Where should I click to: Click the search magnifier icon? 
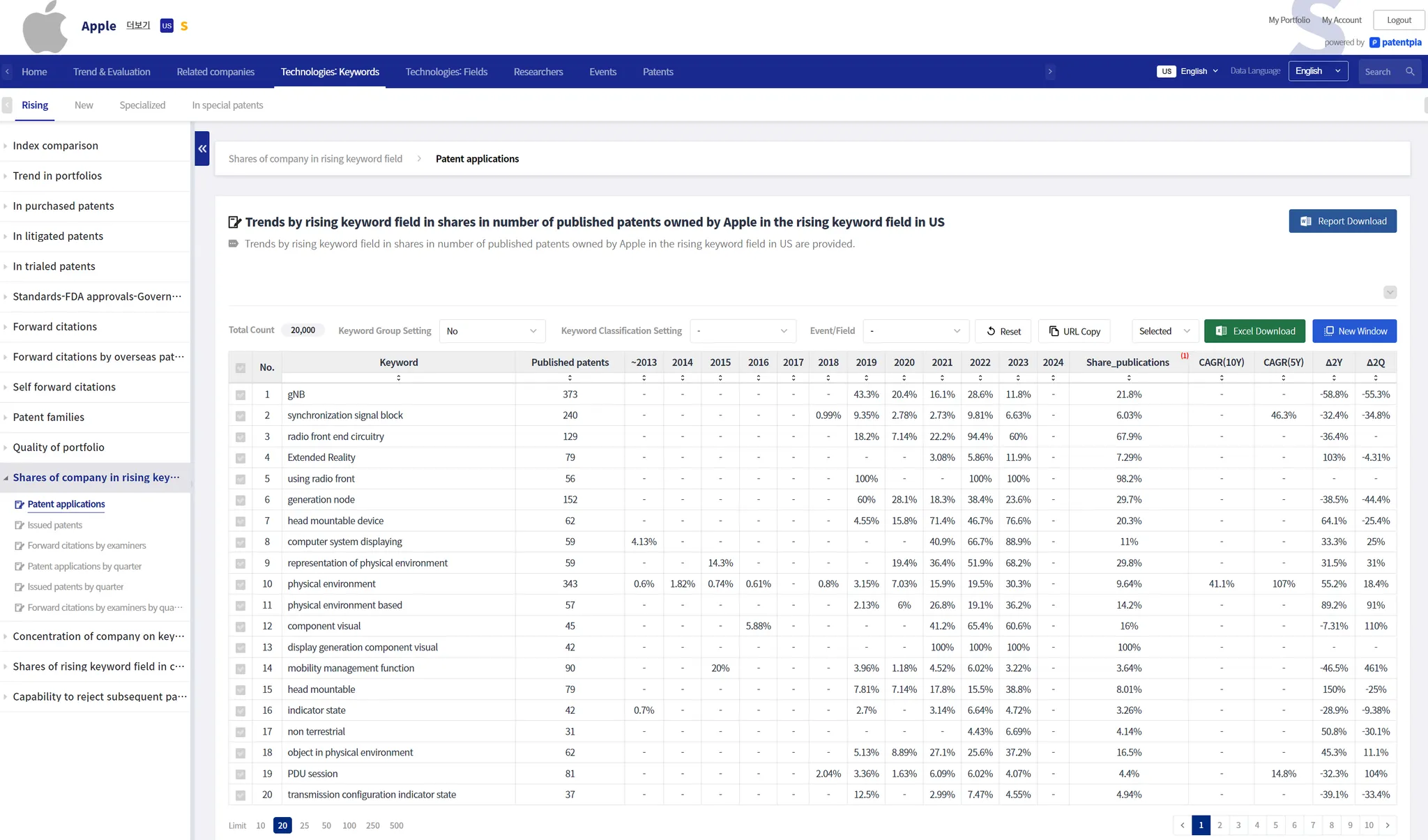1410,72
